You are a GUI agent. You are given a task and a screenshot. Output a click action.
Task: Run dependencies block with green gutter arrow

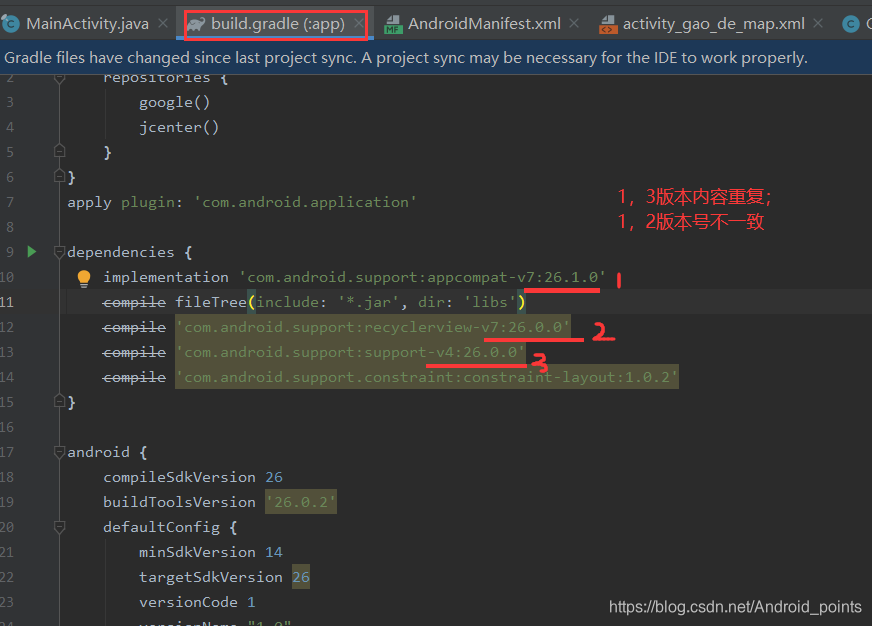[x=32, y=252]
